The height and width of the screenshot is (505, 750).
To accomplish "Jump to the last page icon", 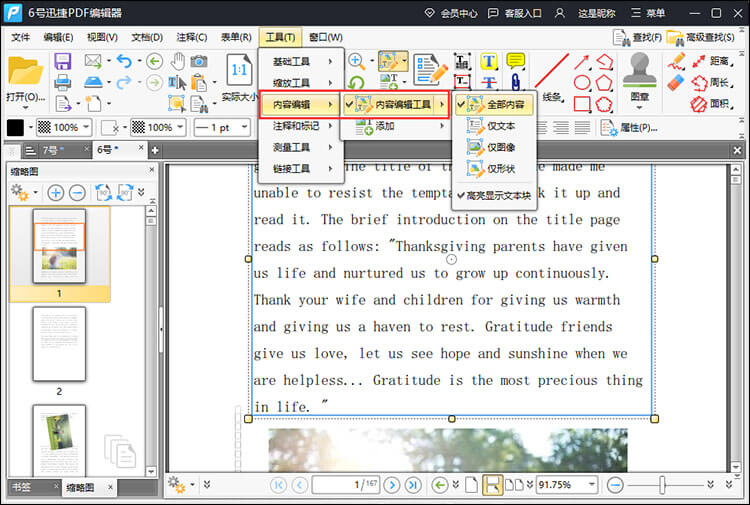I will pyautogui.click(x=412, y=485).
